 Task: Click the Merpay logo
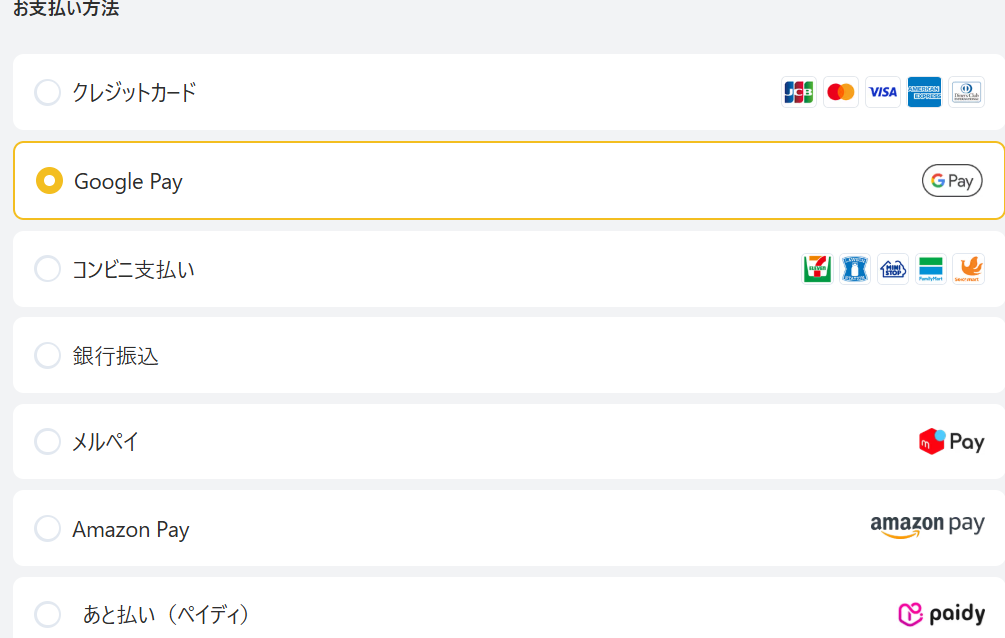pos(951,441)
